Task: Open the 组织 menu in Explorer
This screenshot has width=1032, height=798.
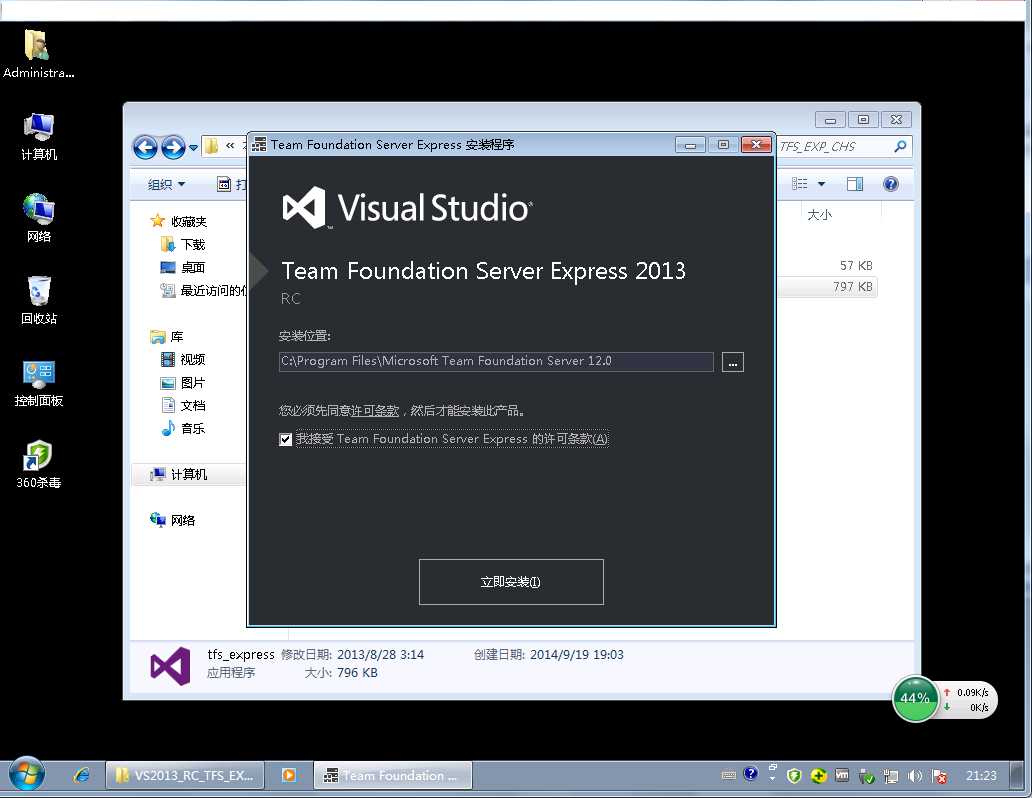Action: coord(167,184)
